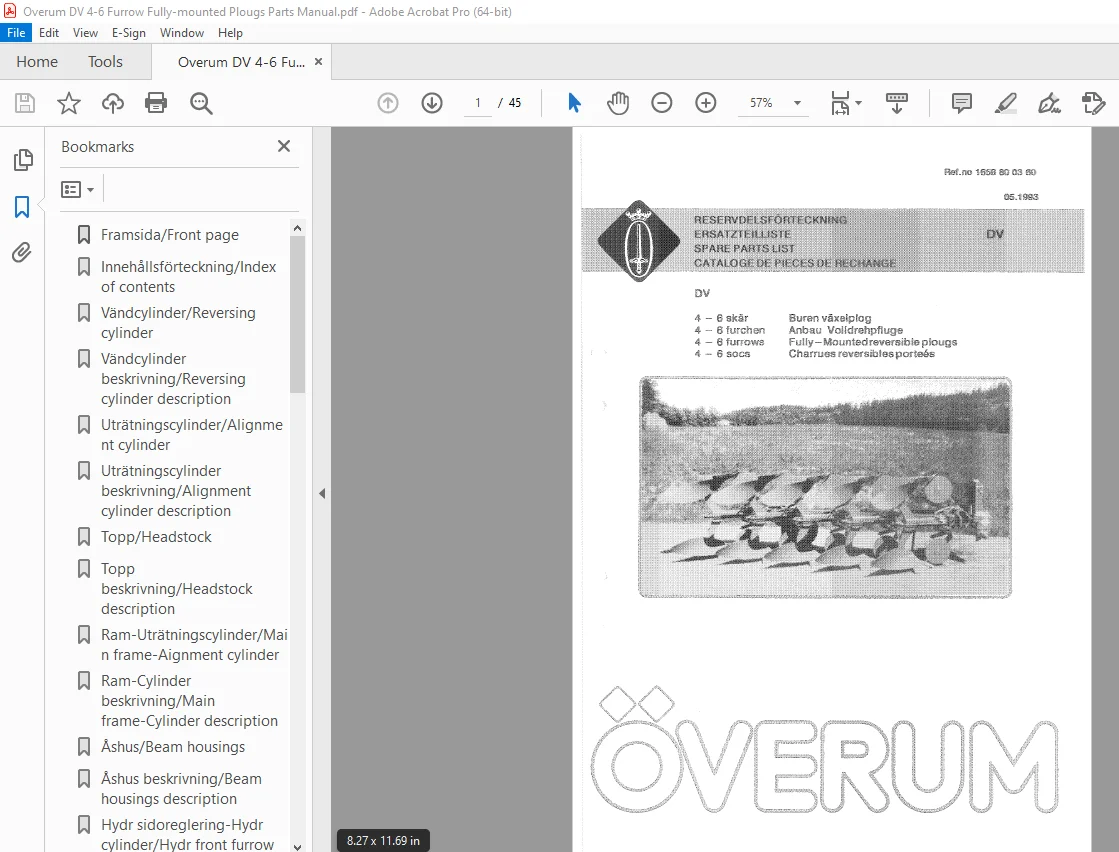Viewport: 1119px width, 852px height.
Task: Collapse the navigation pane arrow
Action: [322, 493]
